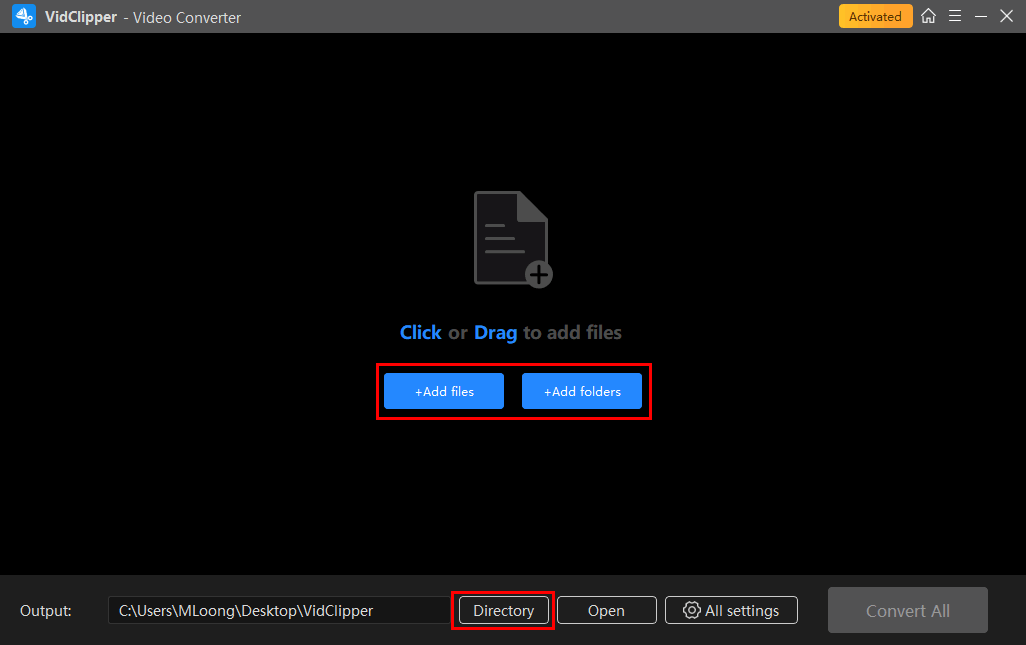Choose output folder with Directory button
The width and height of the screenshot is (1026, 645).
pos(503,610)
